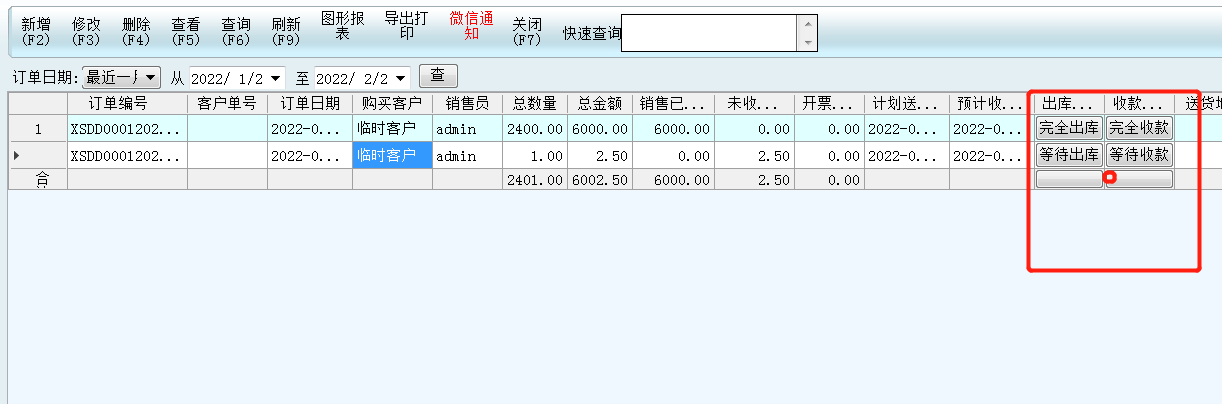
Task: Click the 等待收款 status button
Action: pos(1138,155)
